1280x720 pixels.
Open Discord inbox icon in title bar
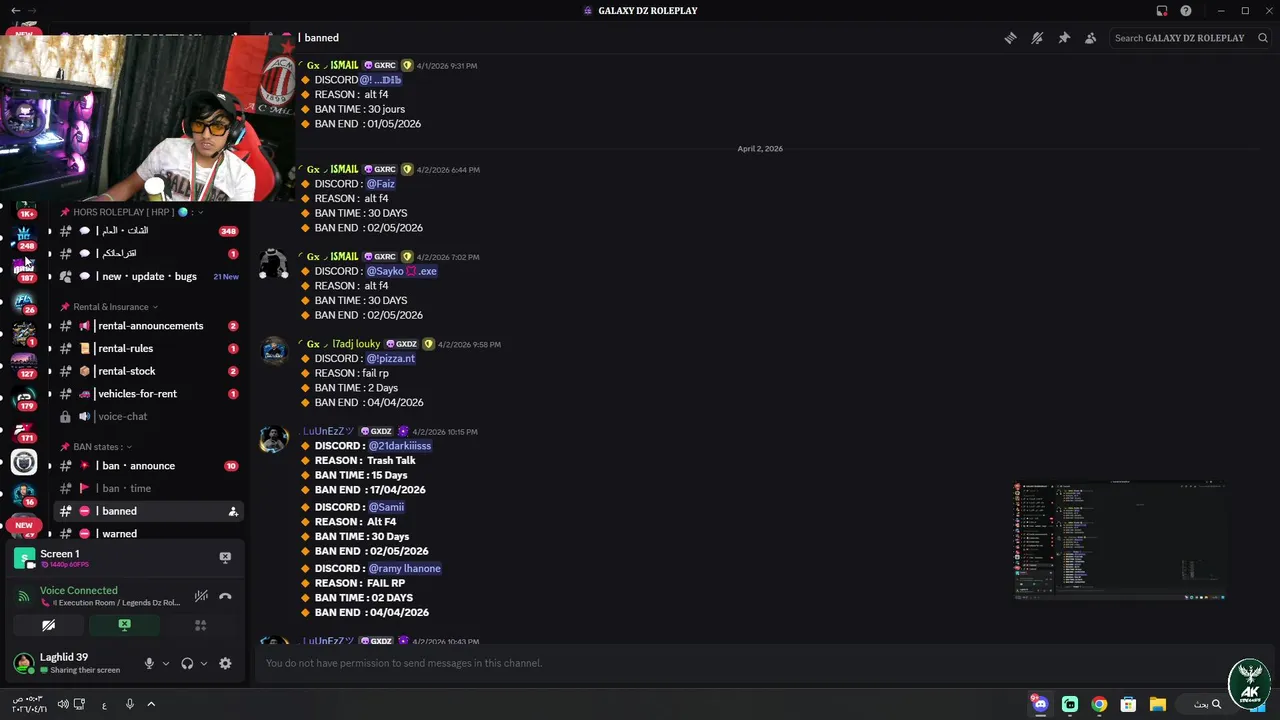(1162, 11)
